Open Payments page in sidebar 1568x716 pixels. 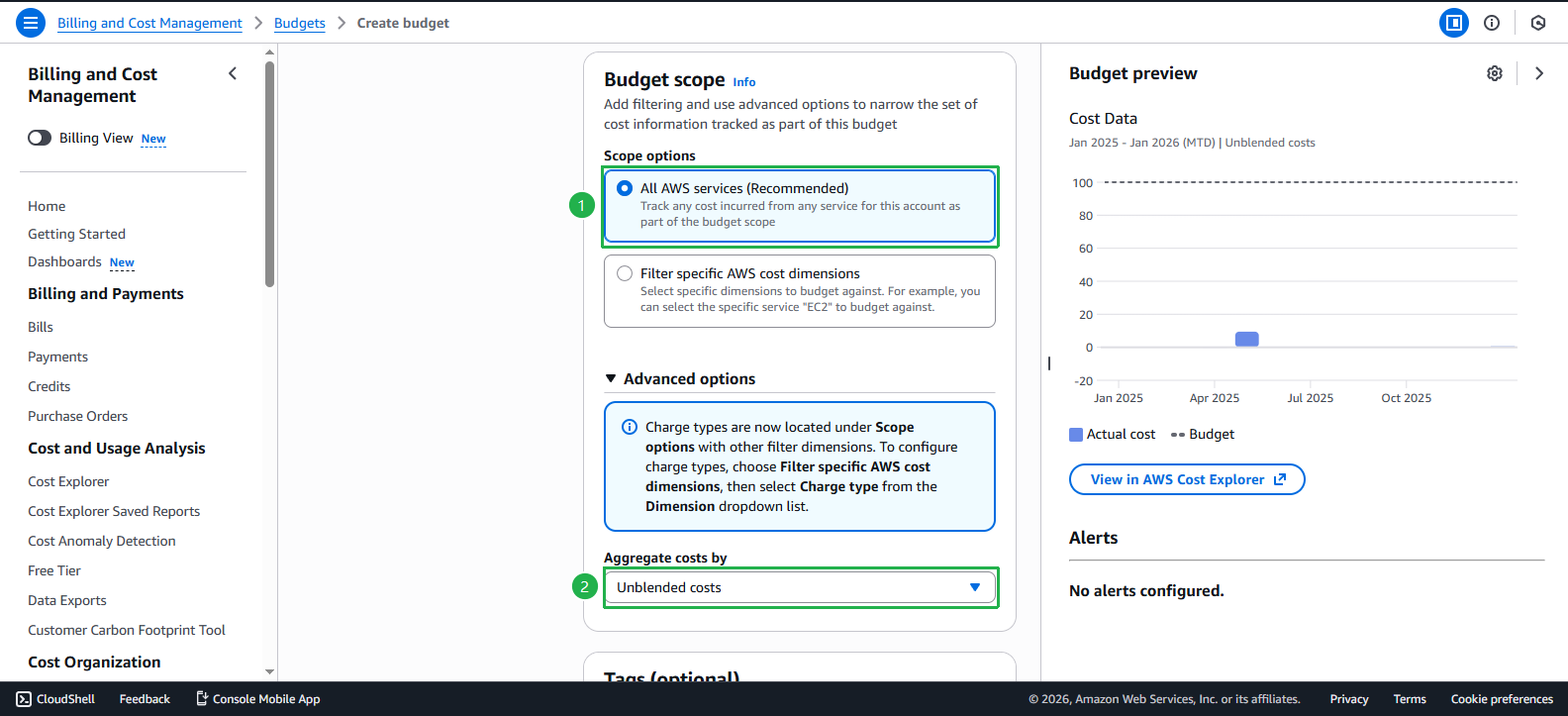(57, 357)
